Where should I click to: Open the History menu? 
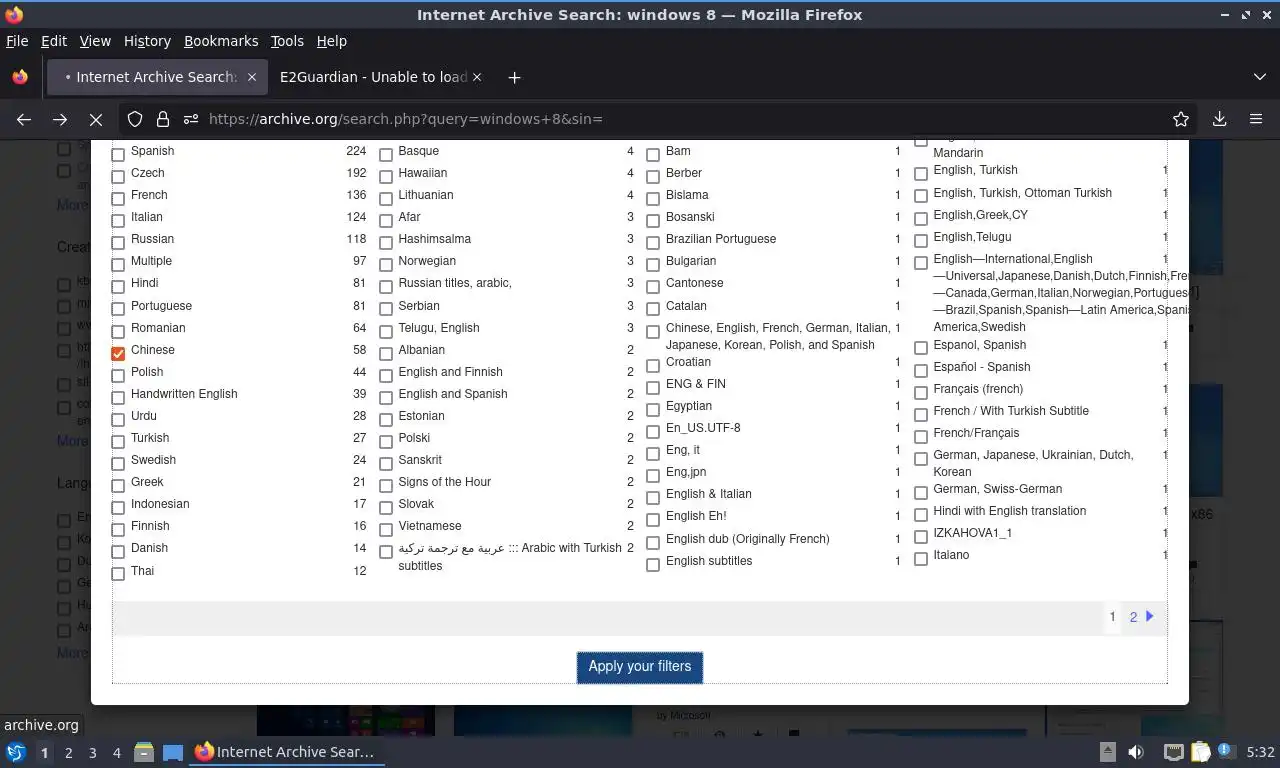click(x=147, y=41)
